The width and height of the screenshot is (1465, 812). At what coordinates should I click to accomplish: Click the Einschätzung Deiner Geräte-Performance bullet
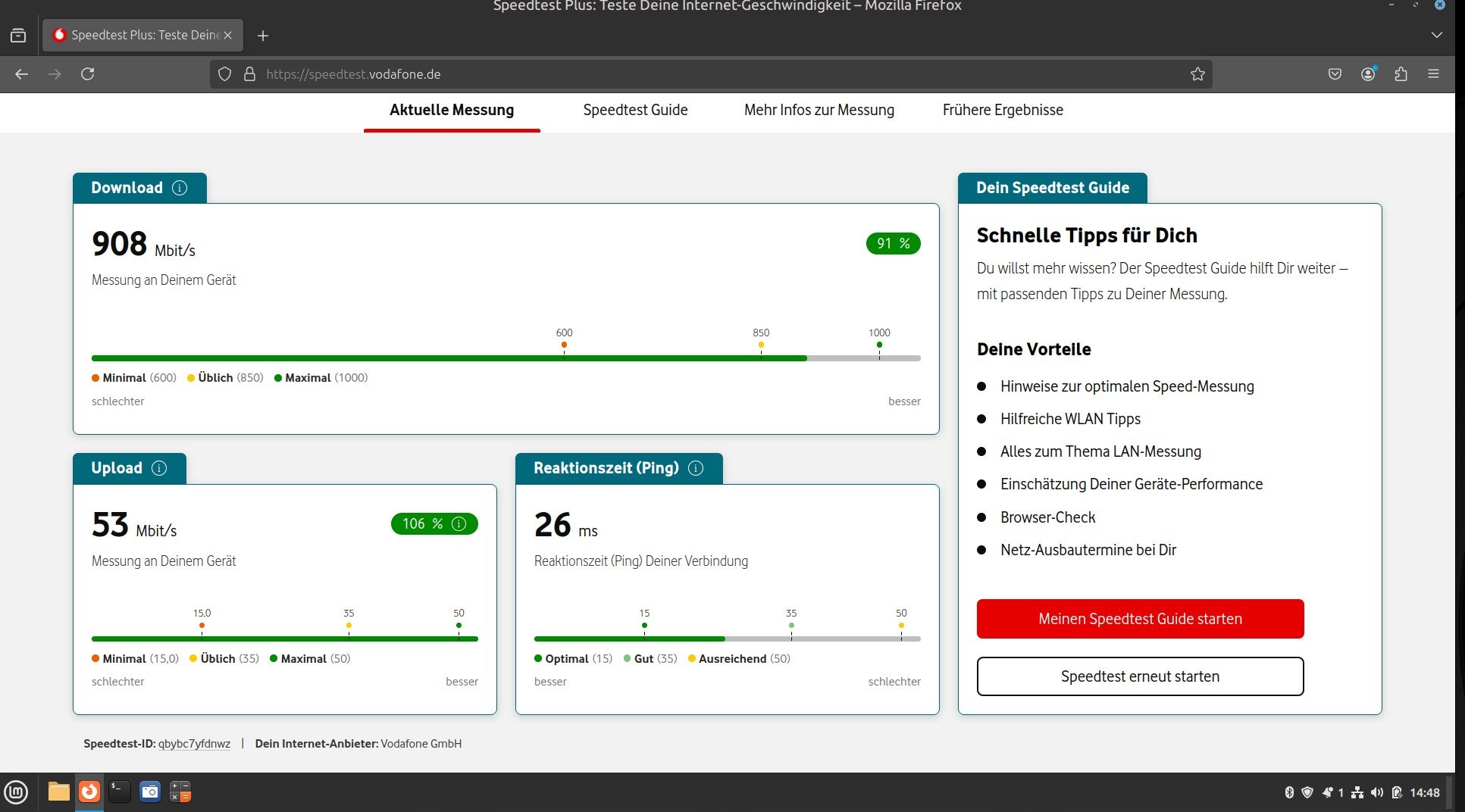click(1132, 484)
